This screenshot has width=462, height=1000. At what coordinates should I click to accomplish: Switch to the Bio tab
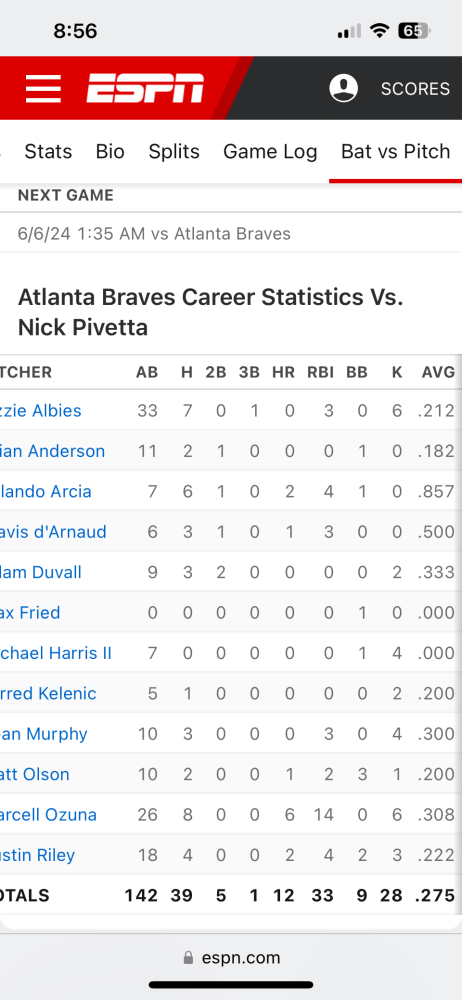pyautogui.click(x=110, y=151)
